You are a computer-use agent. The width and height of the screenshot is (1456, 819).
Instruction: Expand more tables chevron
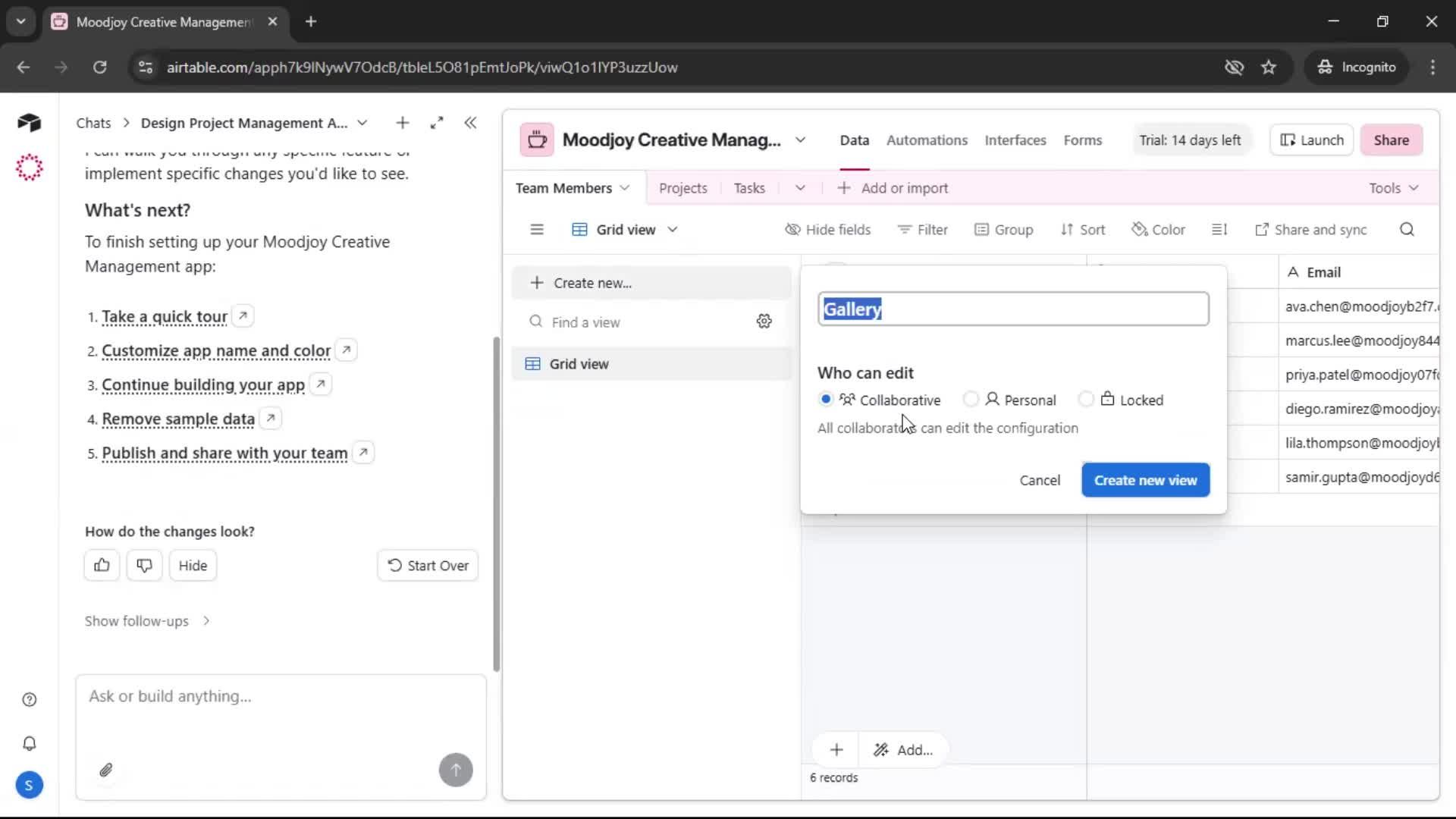(800, 188)
